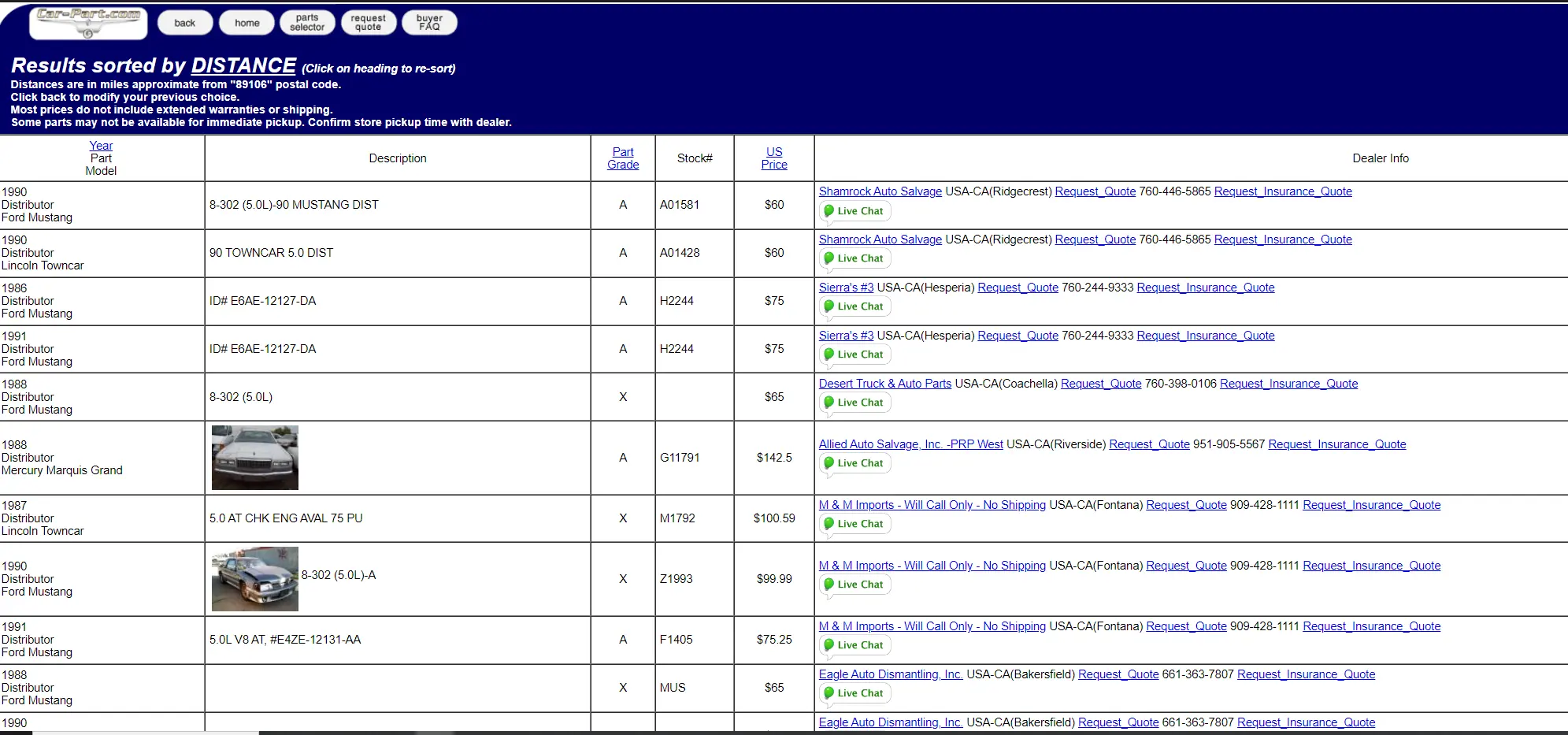Select price '$75.25'
1568x735 pixels.
(x=774, y=640)
